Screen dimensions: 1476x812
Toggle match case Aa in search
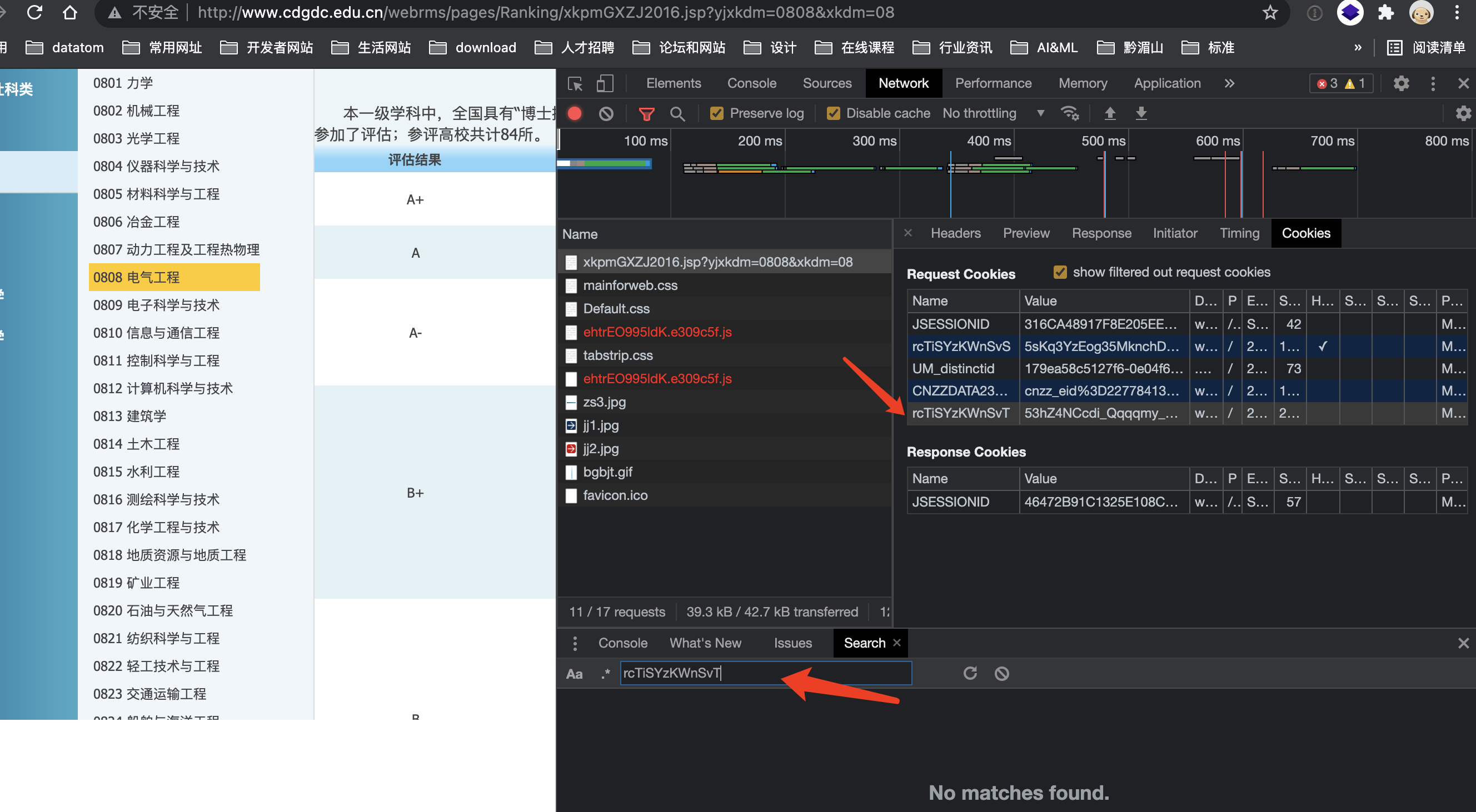coord(574,674)
